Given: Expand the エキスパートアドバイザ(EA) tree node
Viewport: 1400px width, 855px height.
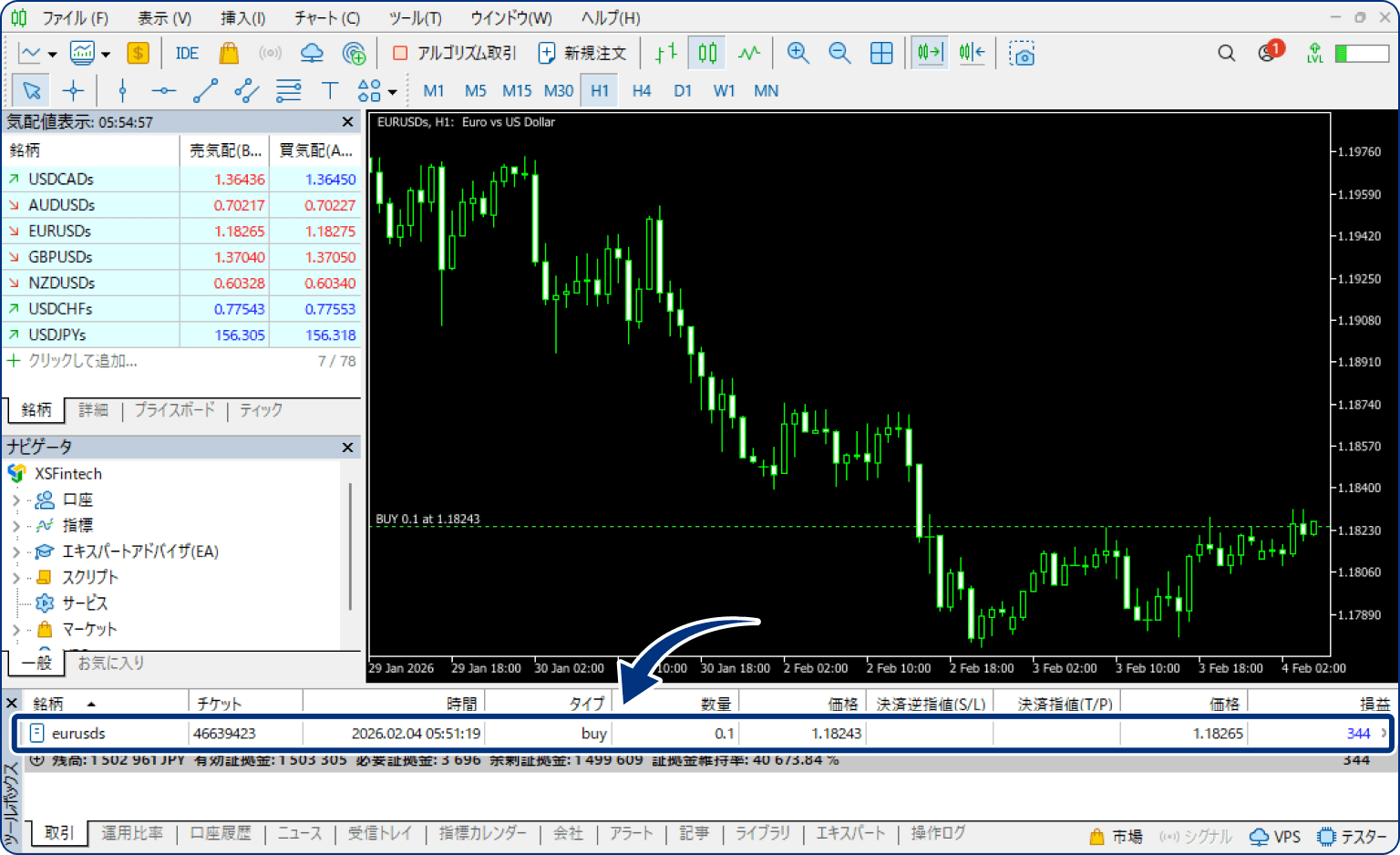Looking at the screenshot, I should pyautogui.click(x=15, y=551).
